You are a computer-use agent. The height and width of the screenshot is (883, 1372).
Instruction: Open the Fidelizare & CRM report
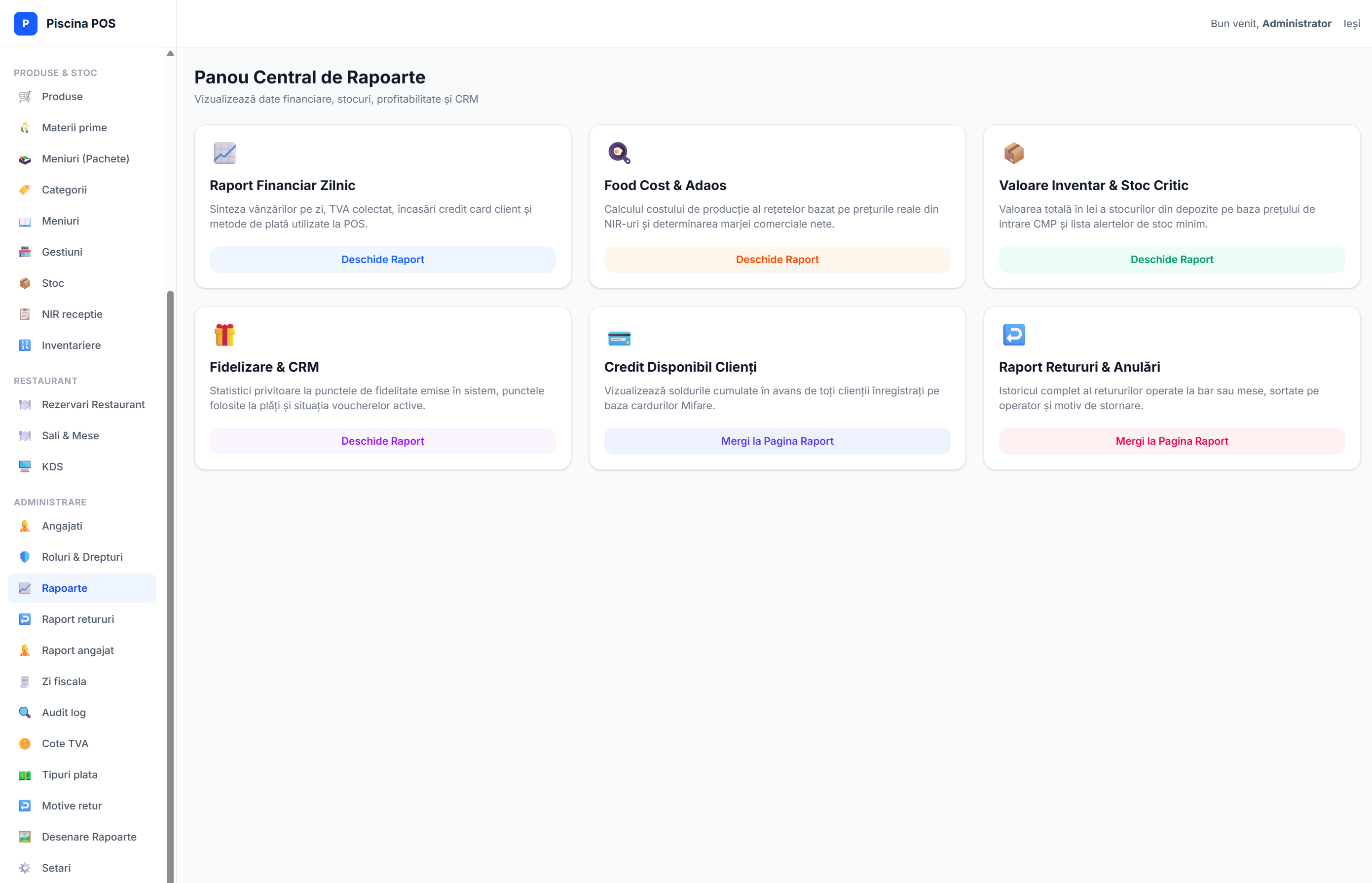382,441
